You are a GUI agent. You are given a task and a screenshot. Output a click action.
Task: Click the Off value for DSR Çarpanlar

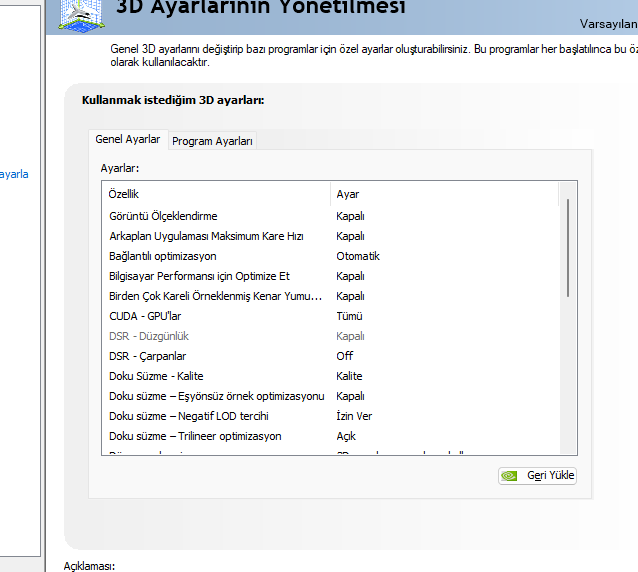(x=345, y=356)
